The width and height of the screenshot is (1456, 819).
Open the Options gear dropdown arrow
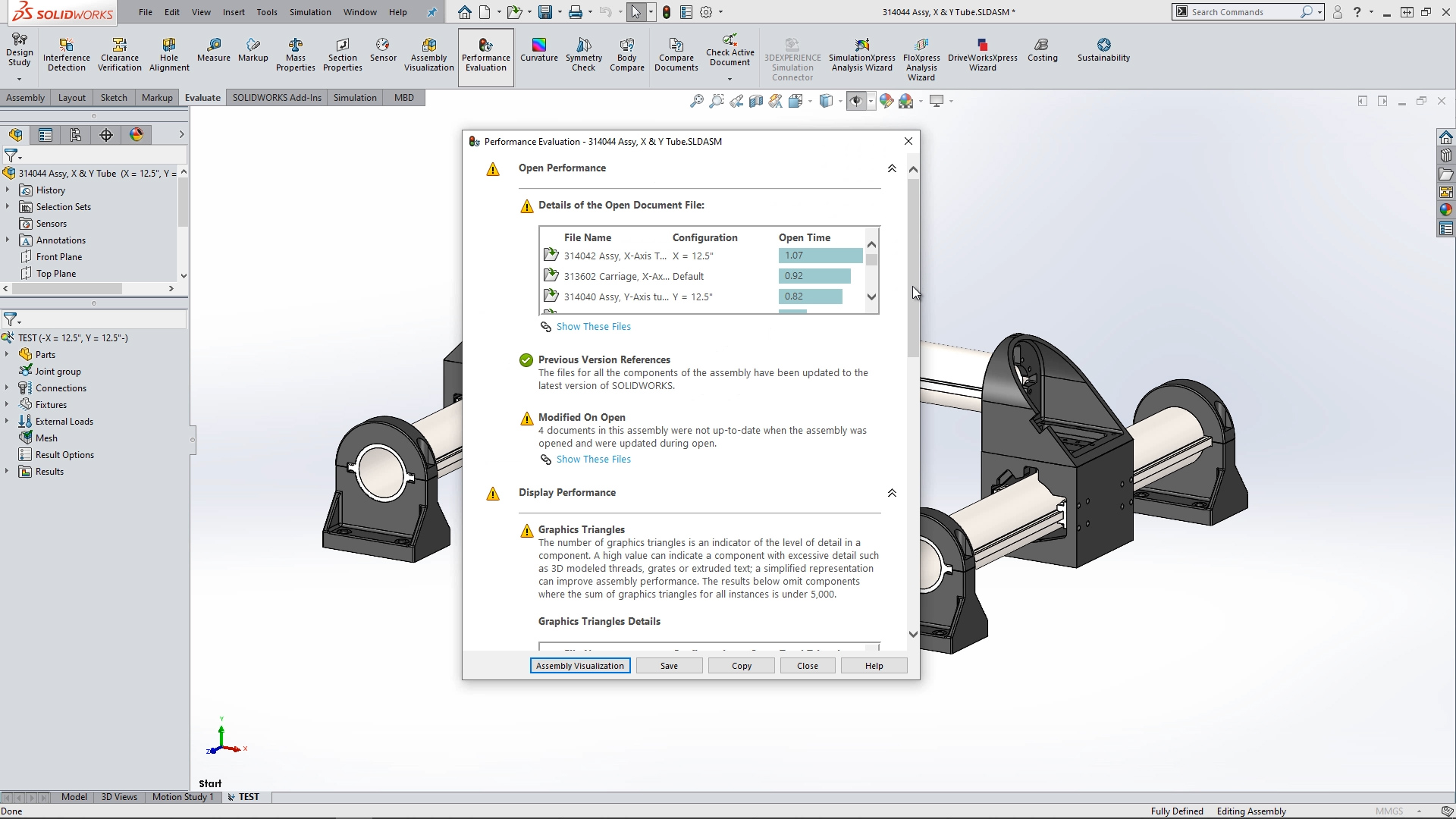(x=720, y=12)
